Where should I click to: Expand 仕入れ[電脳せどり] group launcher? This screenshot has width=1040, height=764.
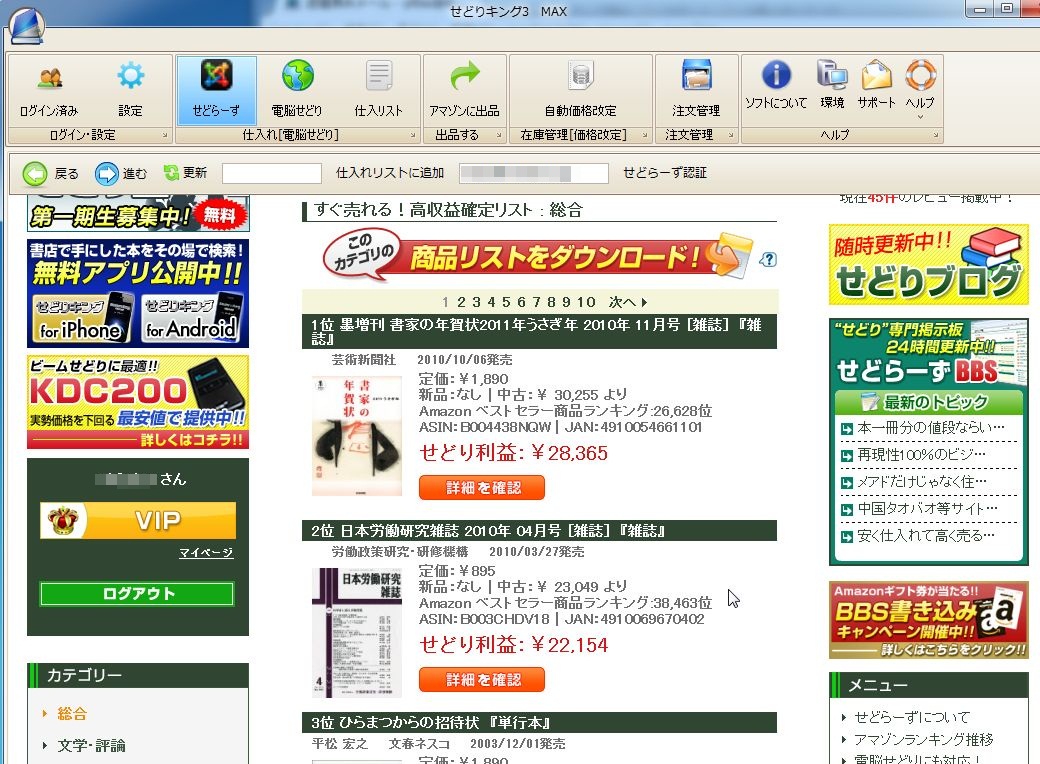point(413,135)
